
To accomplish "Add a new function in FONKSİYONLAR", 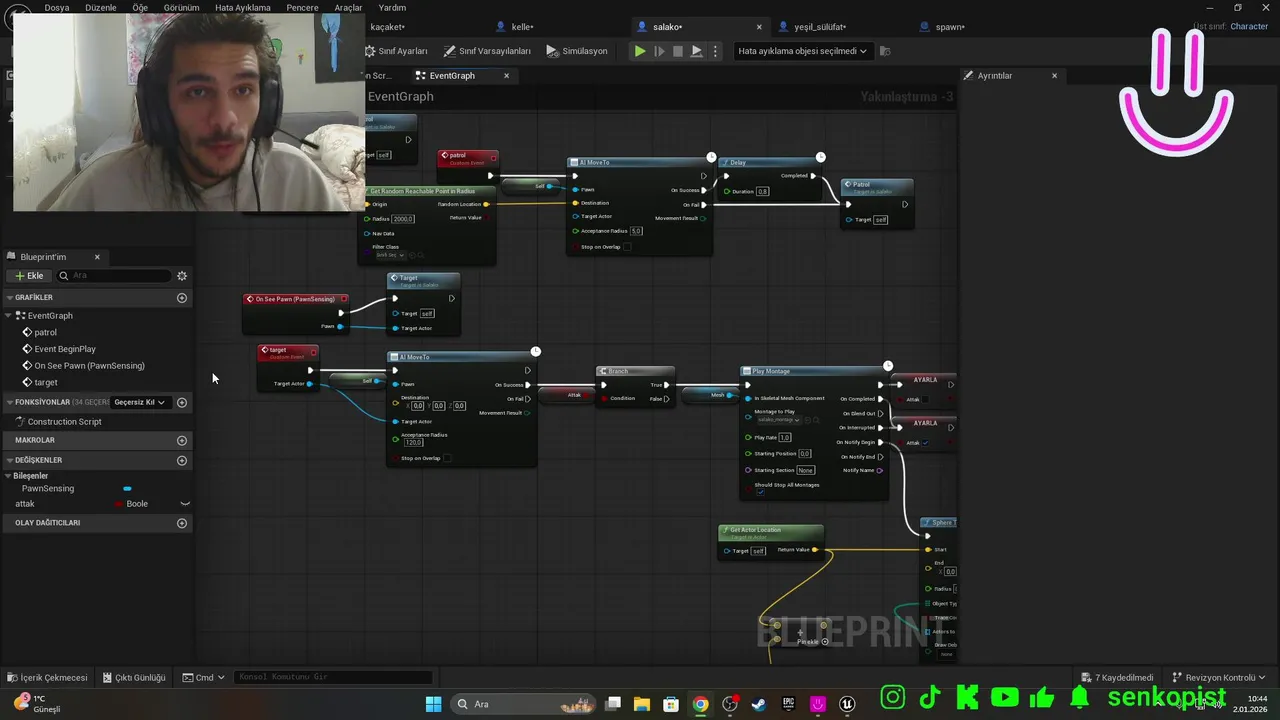I will pyautogui.click(x=182, y=402).
